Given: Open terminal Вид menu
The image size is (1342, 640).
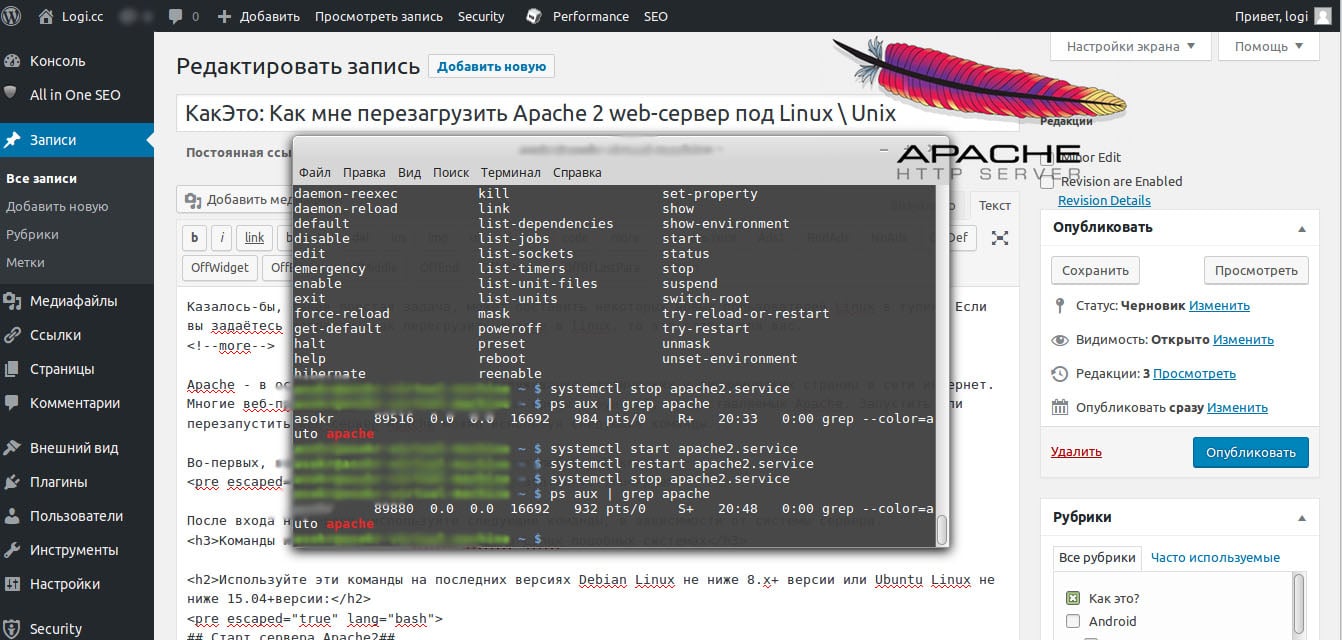Looking at the screenshot, I should (x=409, y=172).
